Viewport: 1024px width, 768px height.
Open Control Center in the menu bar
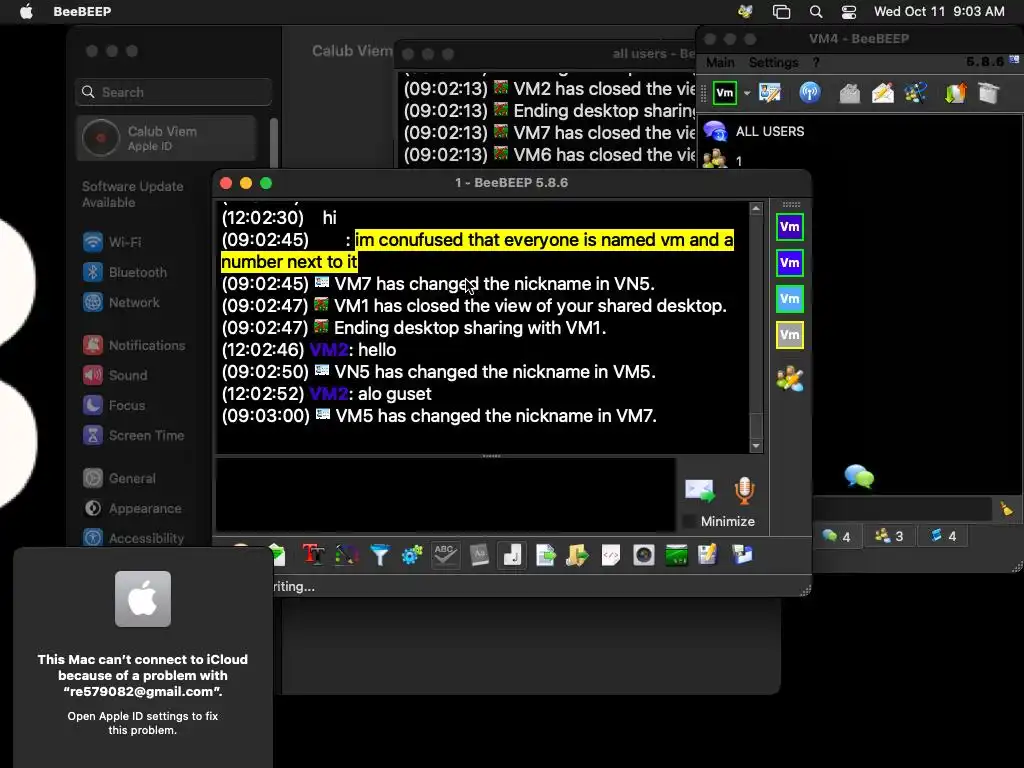[848, 11]
